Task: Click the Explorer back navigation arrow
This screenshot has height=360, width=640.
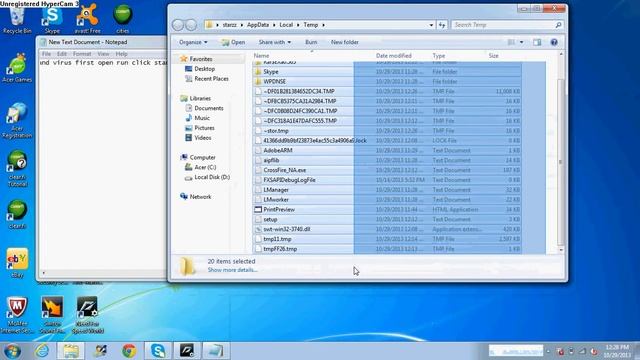Action: click(x=178, y=25)
